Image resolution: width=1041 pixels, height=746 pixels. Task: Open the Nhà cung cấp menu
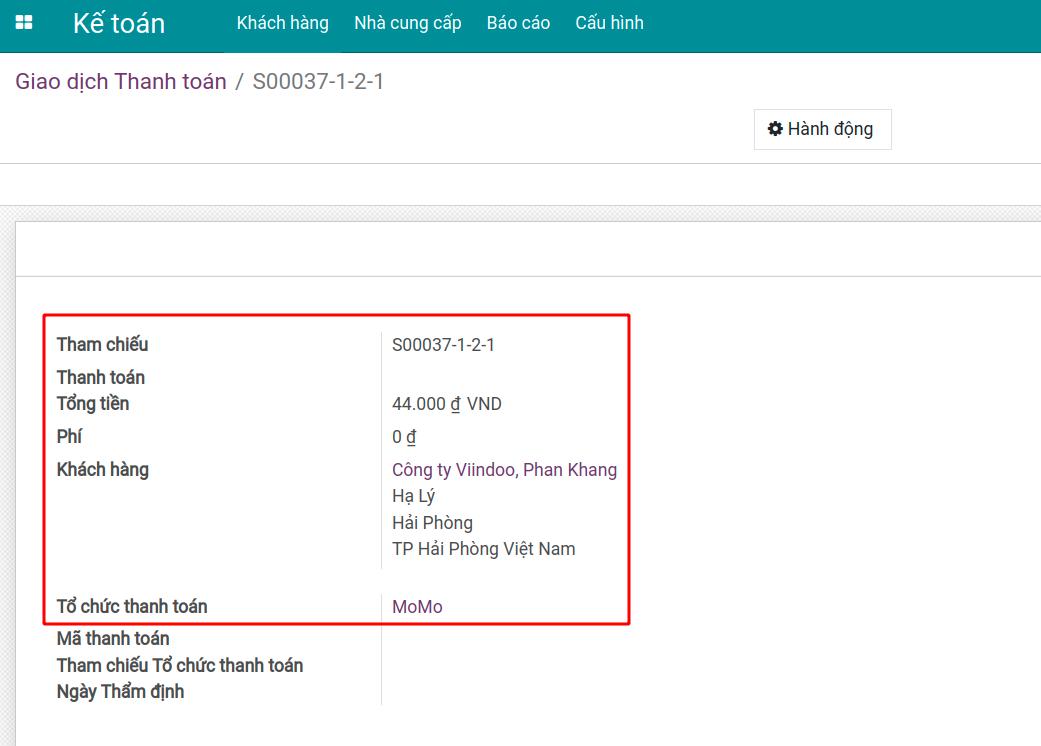pos(407,23)
